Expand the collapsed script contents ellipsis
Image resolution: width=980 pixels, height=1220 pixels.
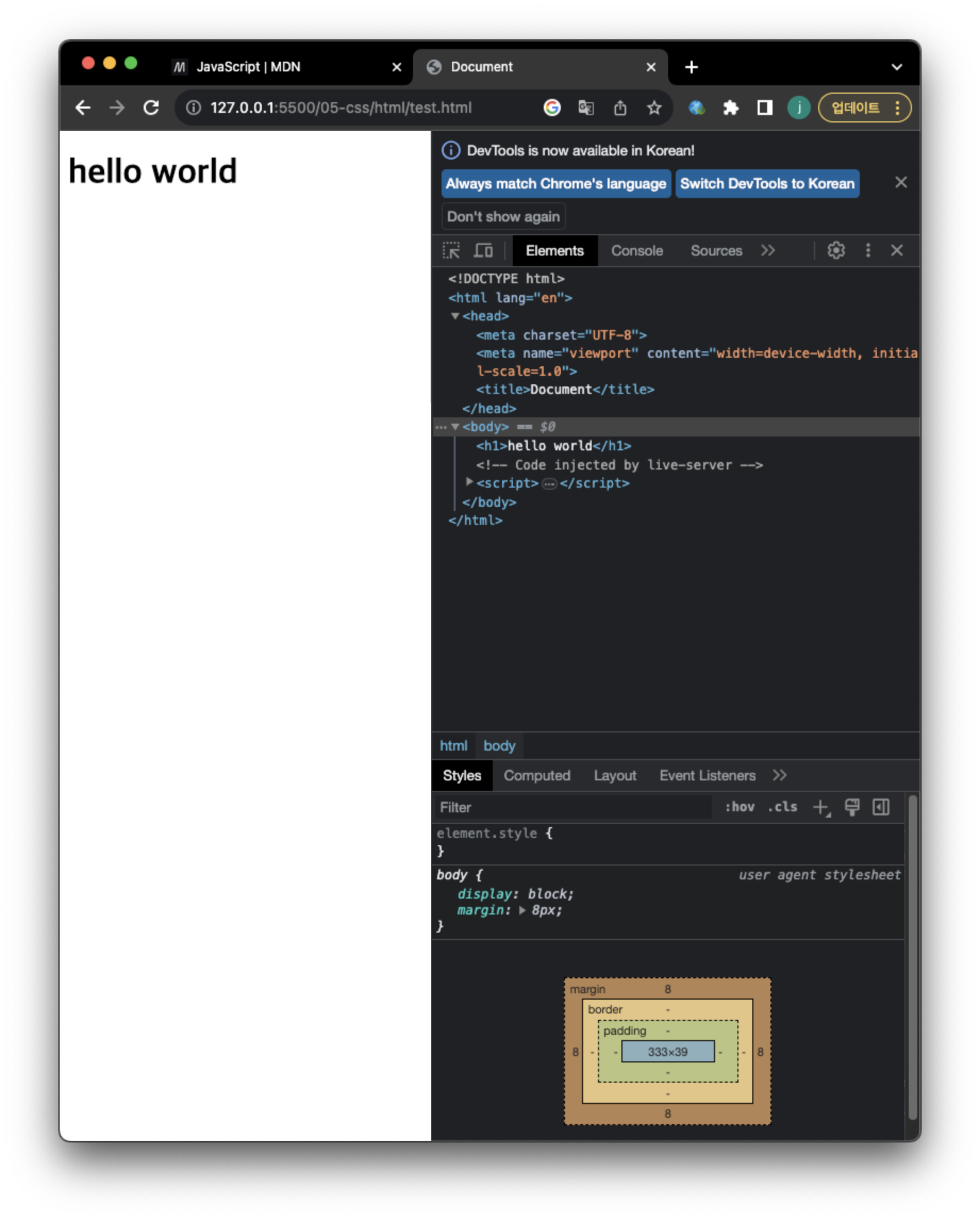click(549, 483)
